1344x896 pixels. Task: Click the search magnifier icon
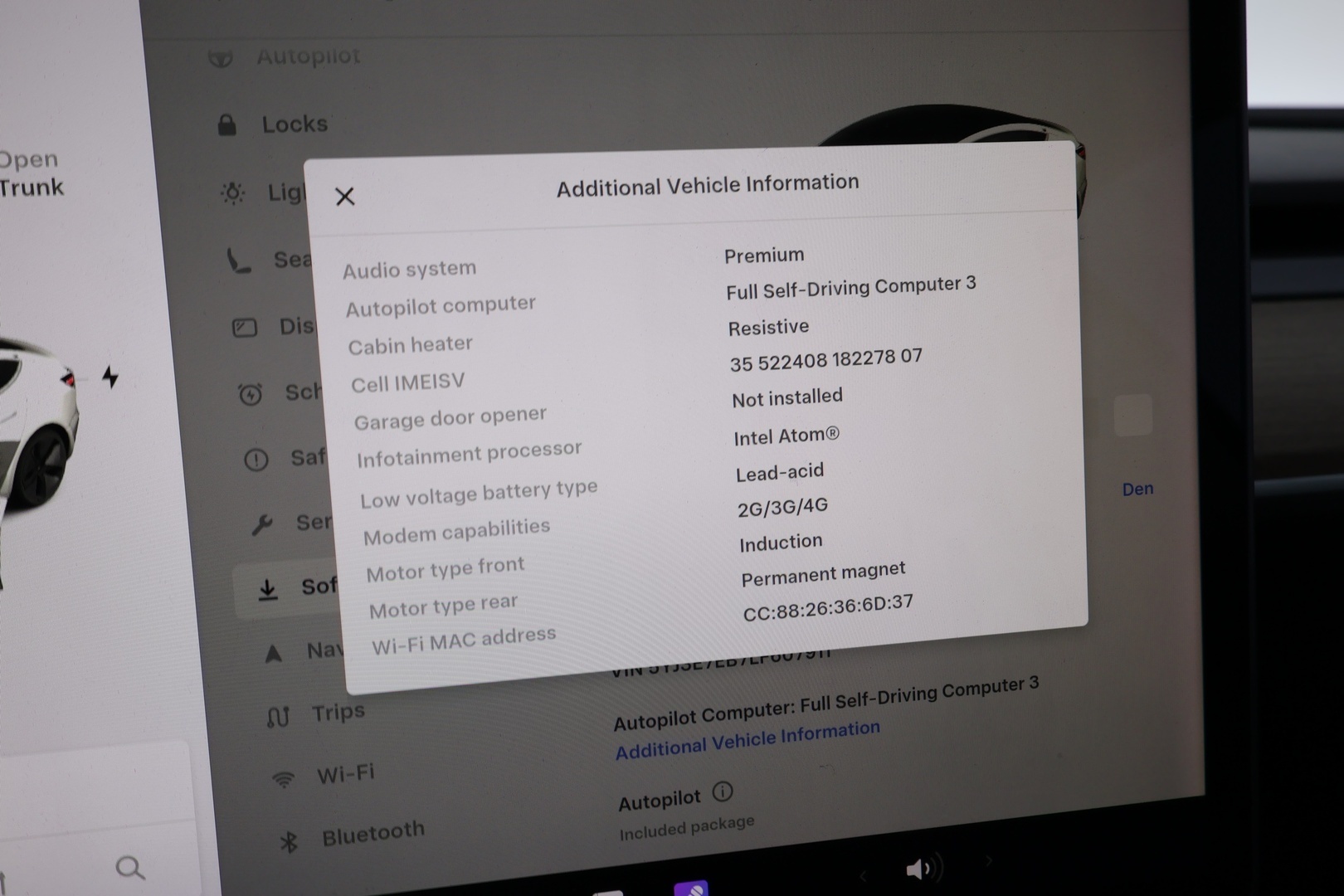[x=129, y=868]
